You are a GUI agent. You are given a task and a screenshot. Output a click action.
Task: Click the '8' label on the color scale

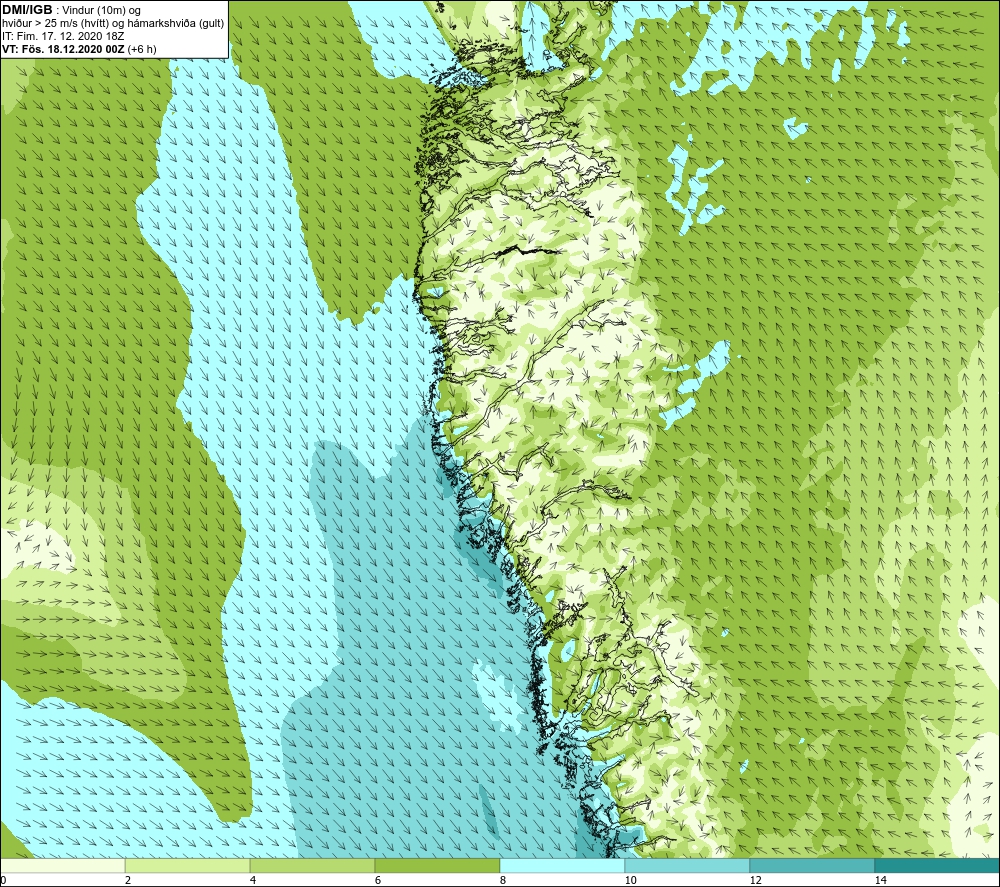[503, 881]
